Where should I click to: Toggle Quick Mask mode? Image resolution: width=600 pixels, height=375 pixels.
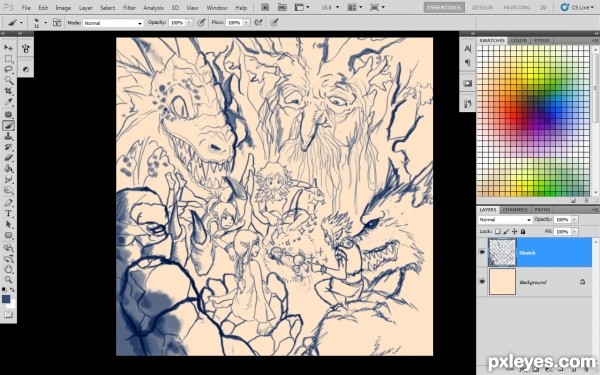coord(8,315)
